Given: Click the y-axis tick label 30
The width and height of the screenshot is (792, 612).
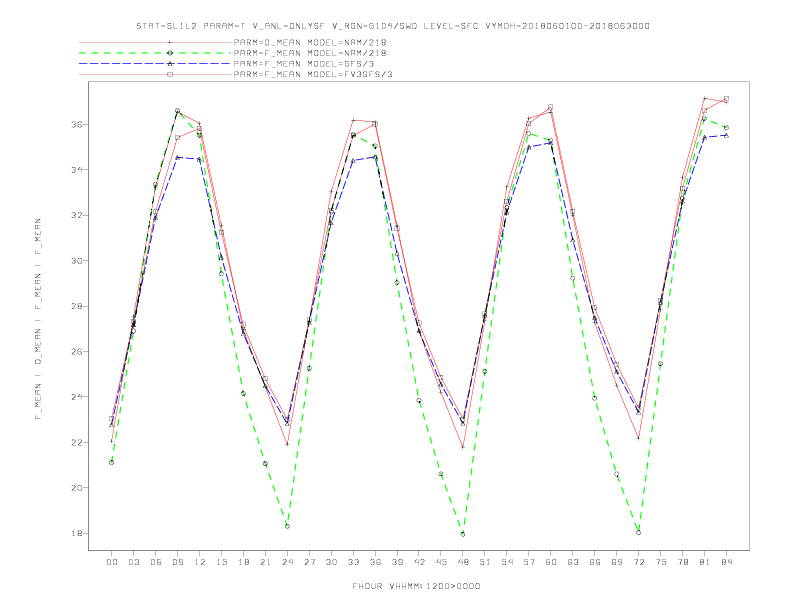Looking at the screenshot, I should click(x=77, y=261).
